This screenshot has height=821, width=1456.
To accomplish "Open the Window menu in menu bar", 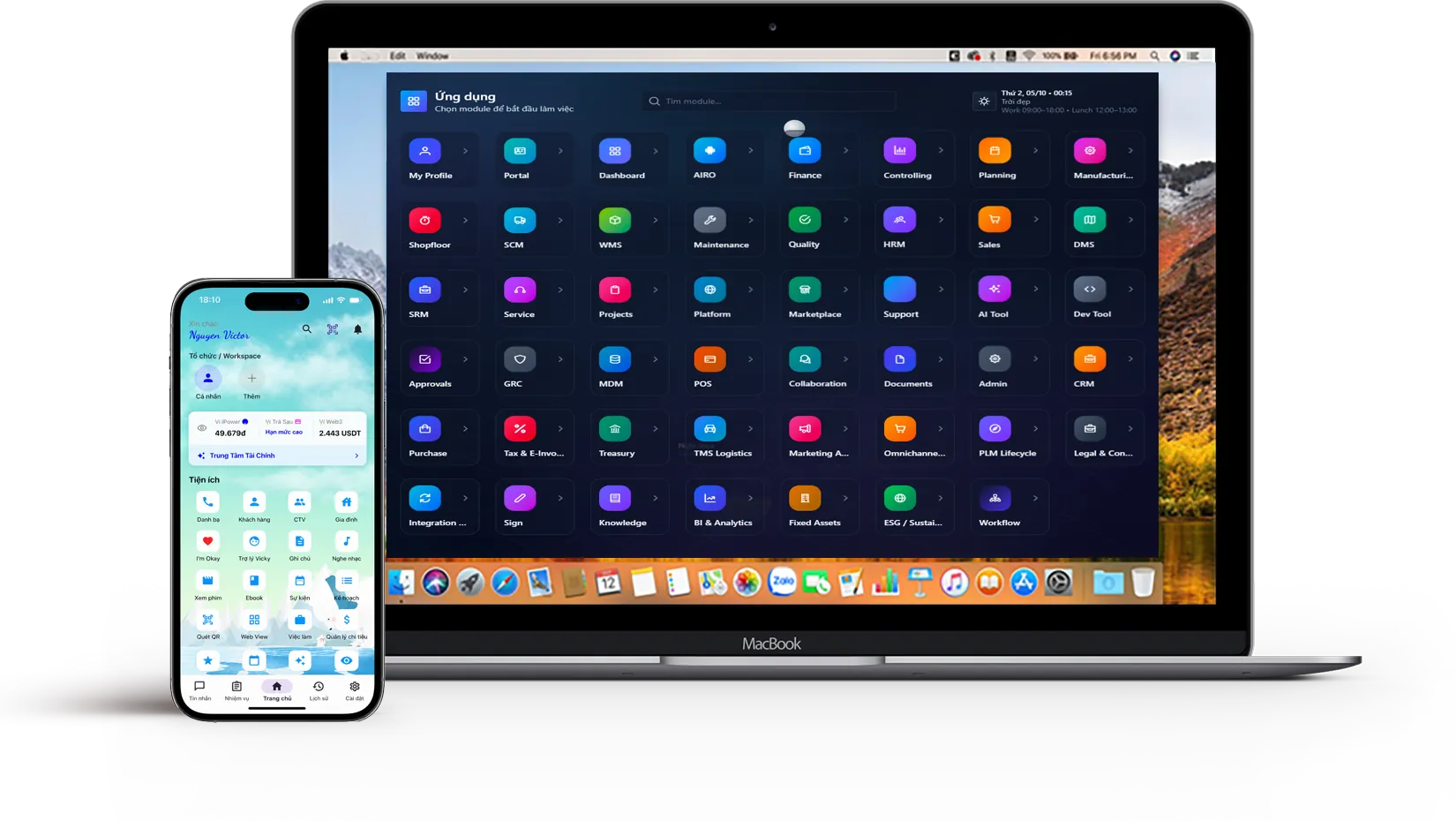I will 432,56.
